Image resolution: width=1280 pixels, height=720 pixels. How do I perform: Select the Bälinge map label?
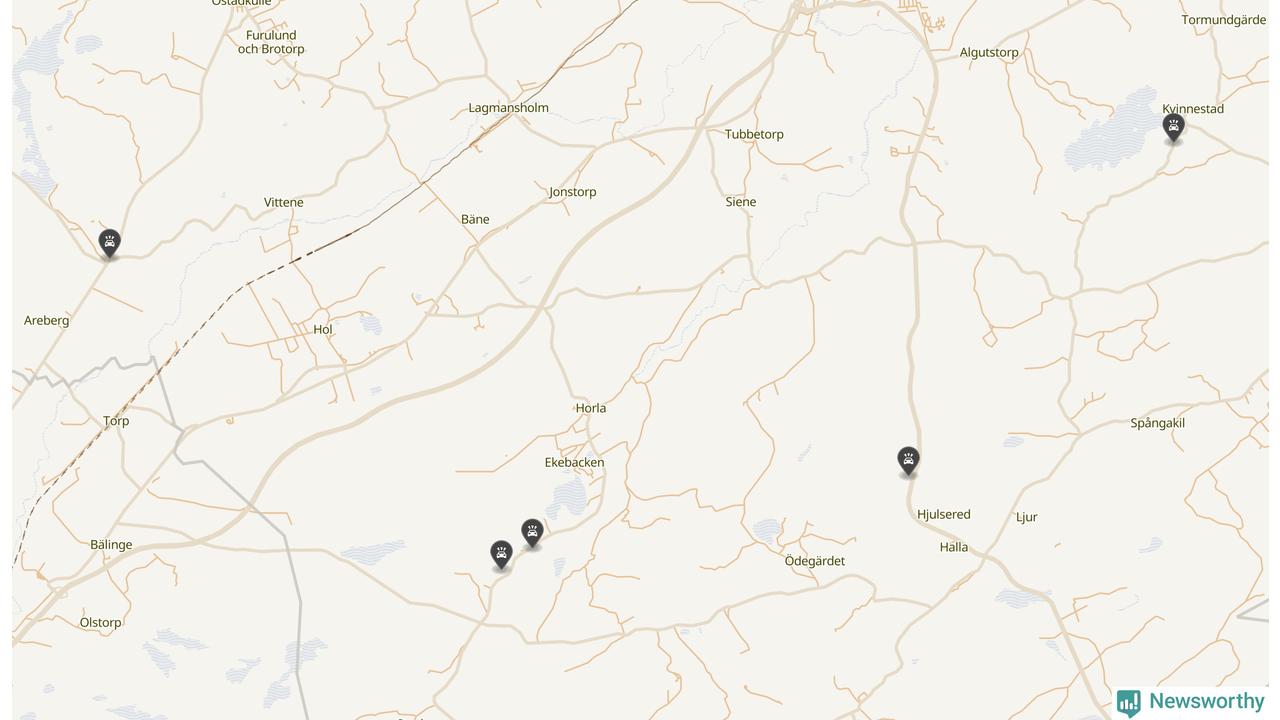click(111, 545)
